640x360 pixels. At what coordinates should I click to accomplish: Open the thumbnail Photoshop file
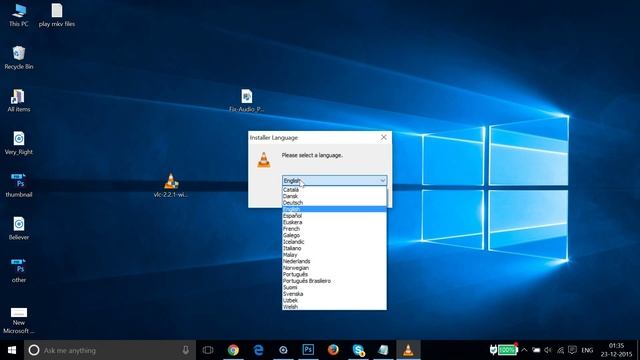19,186
